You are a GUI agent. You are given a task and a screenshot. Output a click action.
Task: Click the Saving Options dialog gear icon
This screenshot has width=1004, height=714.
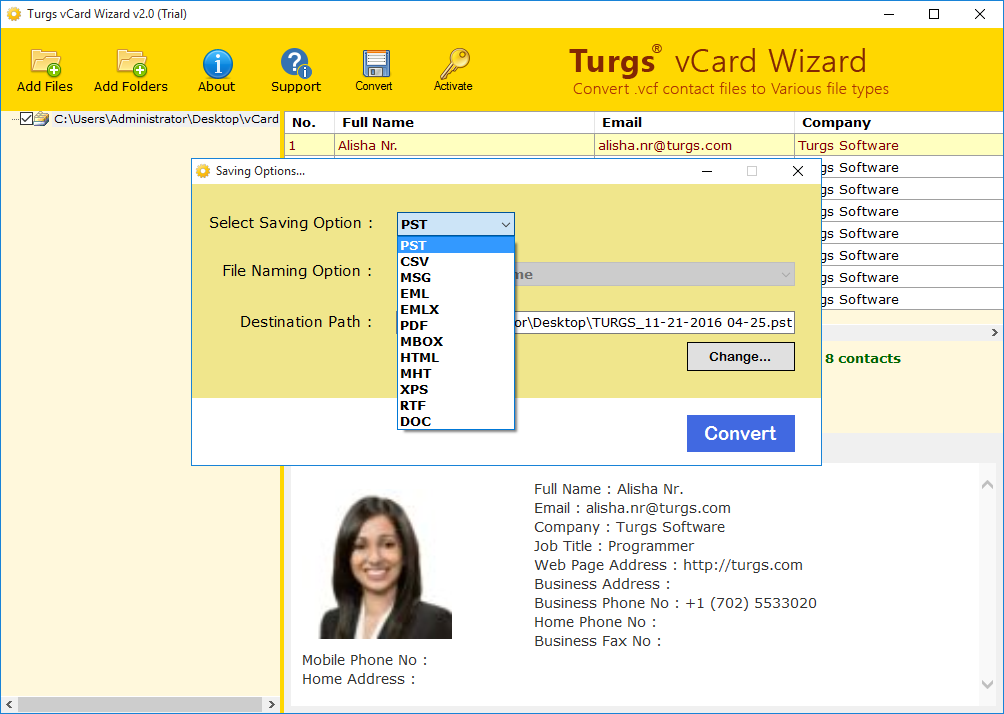click(x=203, y=171)
